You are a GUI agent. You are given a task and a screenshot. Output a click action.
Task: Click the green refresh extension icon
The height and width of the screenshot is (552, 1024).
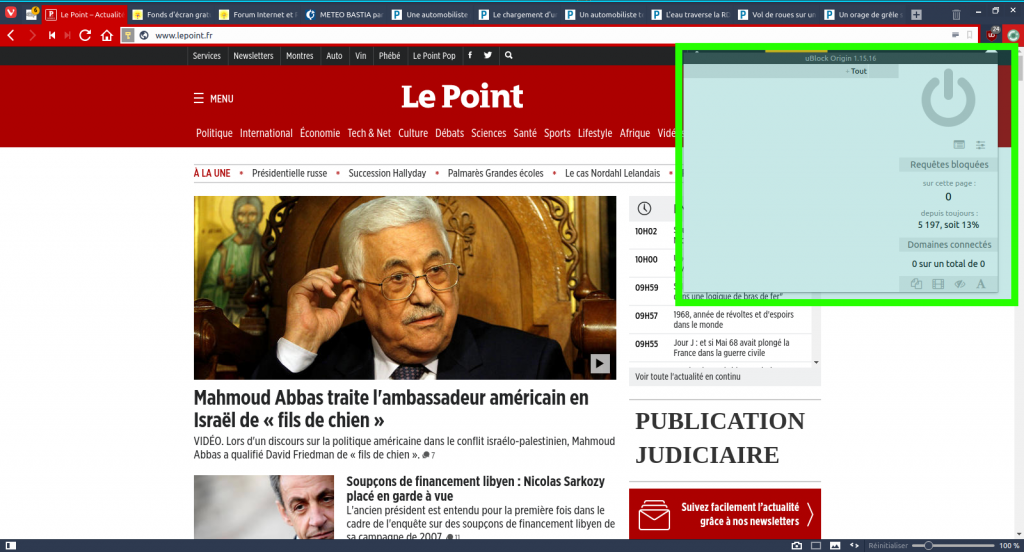(x=1013, y=35)
